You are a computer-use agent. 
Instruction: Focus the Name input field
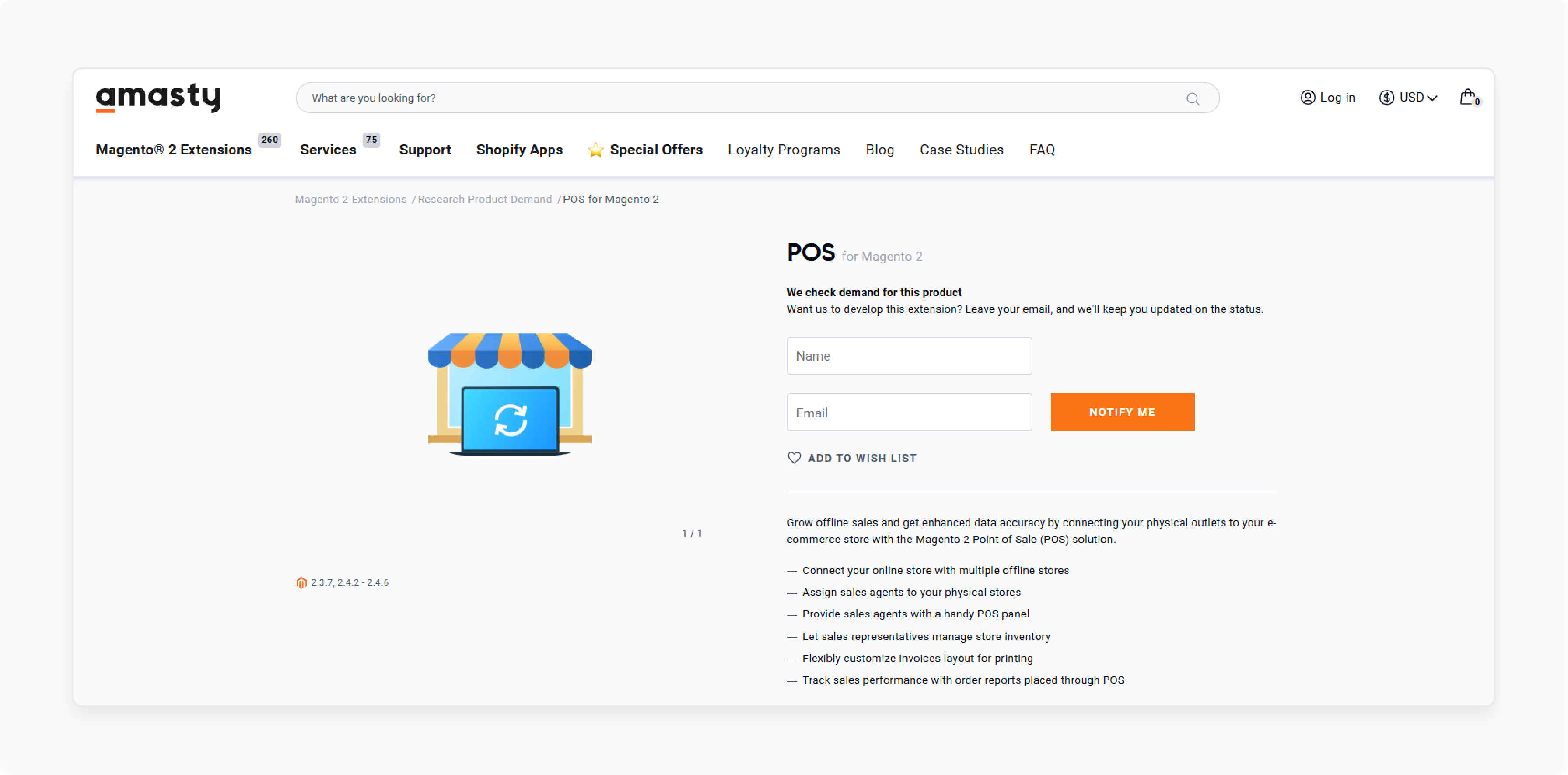tap(910, 355)
